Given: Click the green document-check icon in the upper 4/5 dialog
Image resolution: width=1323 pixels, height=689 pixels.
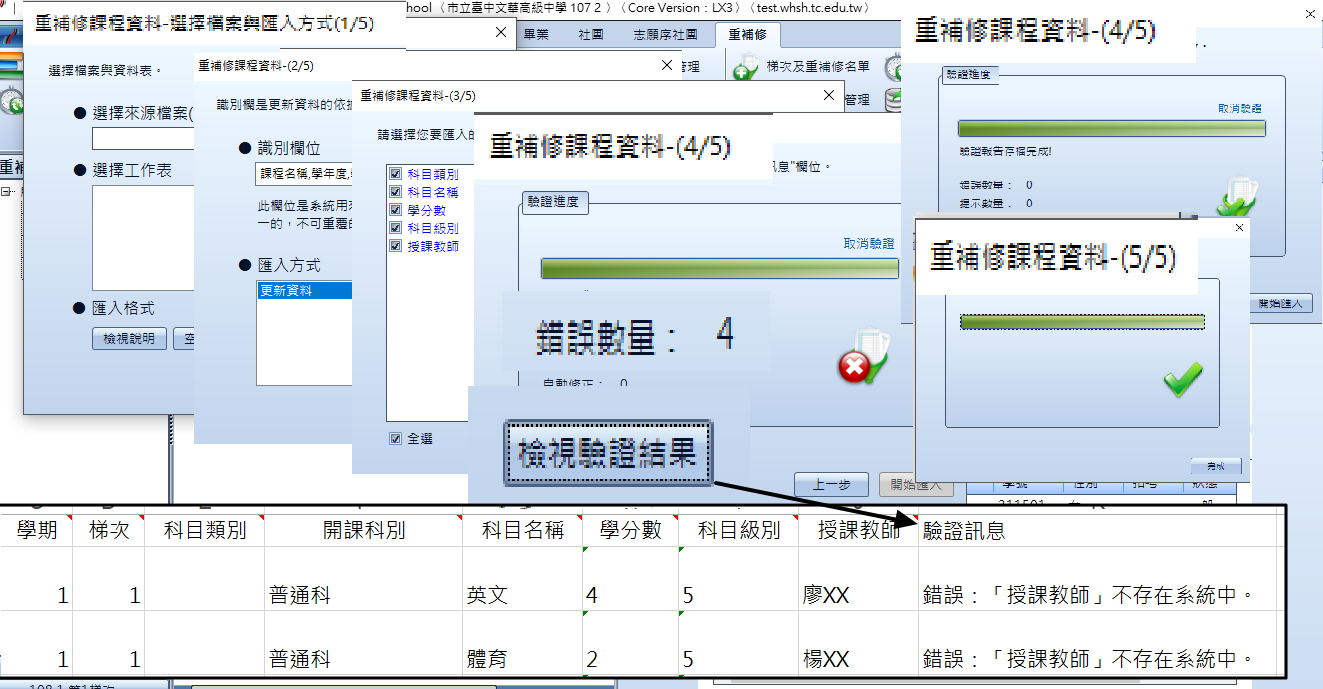Looking at the screenshot, I should [1233, 199].
